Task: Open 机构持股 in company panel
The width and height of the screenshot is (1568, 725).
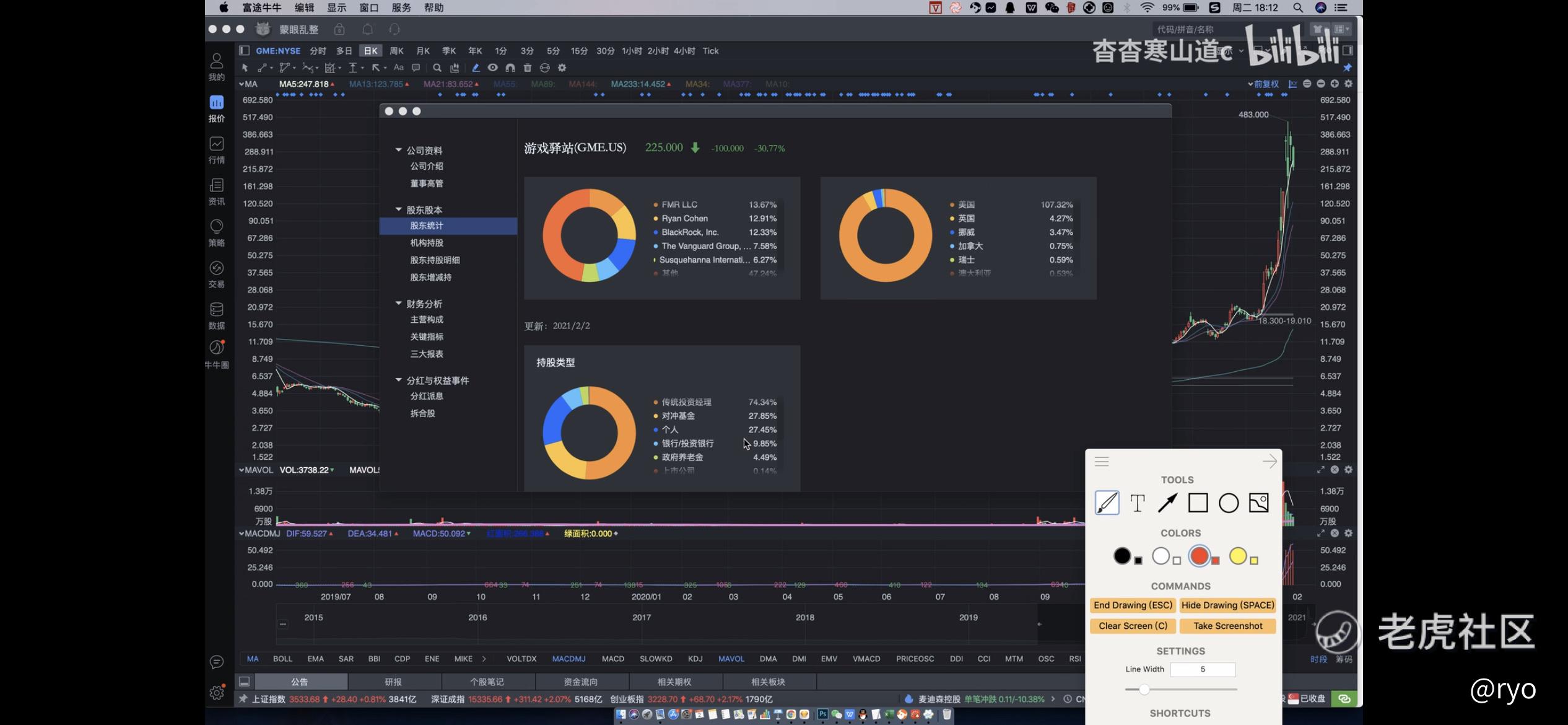Action: (x=427, y=243)
